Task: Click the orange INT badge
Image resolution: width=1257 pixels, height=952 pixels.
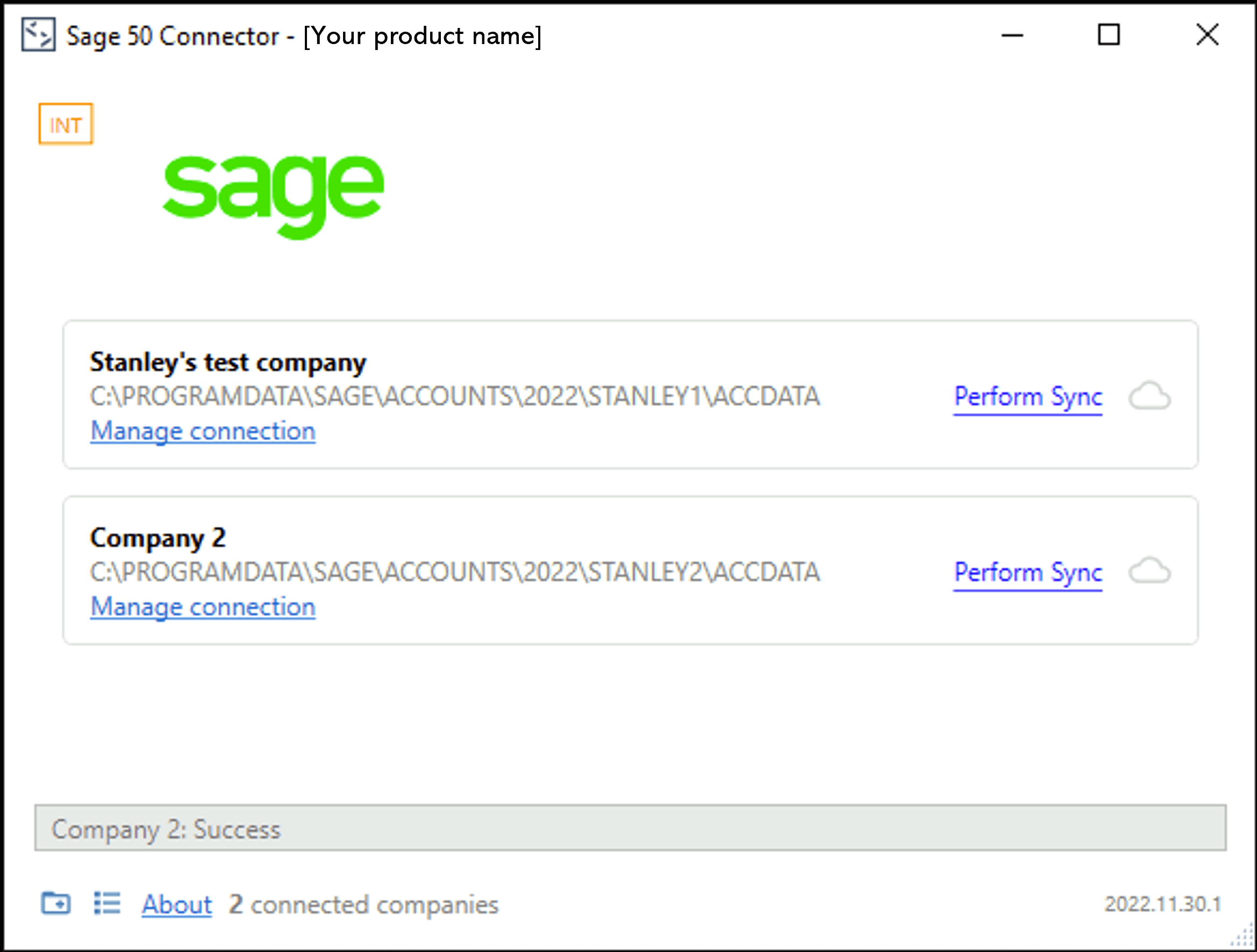Action: tap(66, 124)
